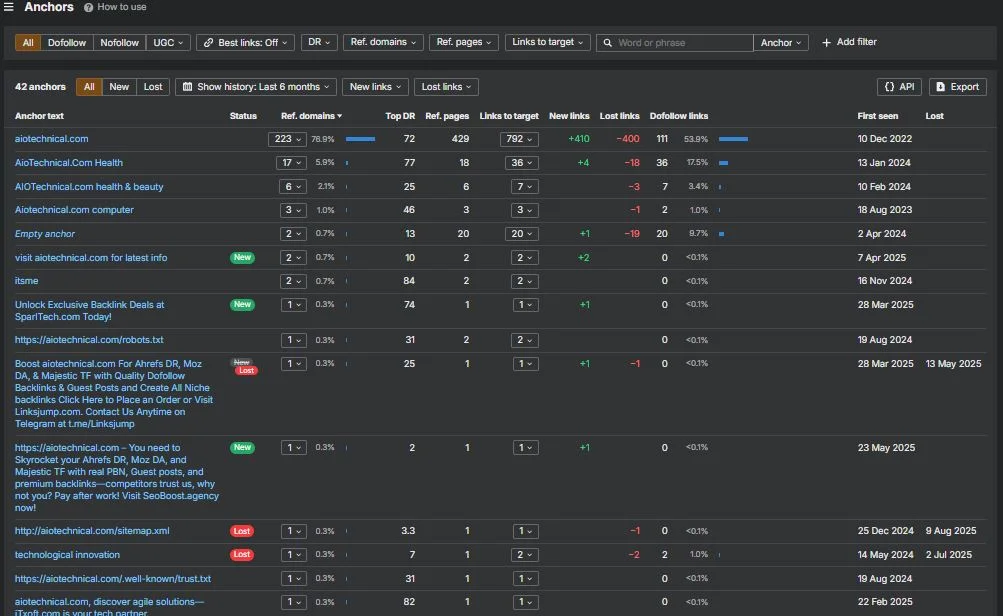
Task: Open the aiotechnical.com anchor link
Action: tap(52, 139)
